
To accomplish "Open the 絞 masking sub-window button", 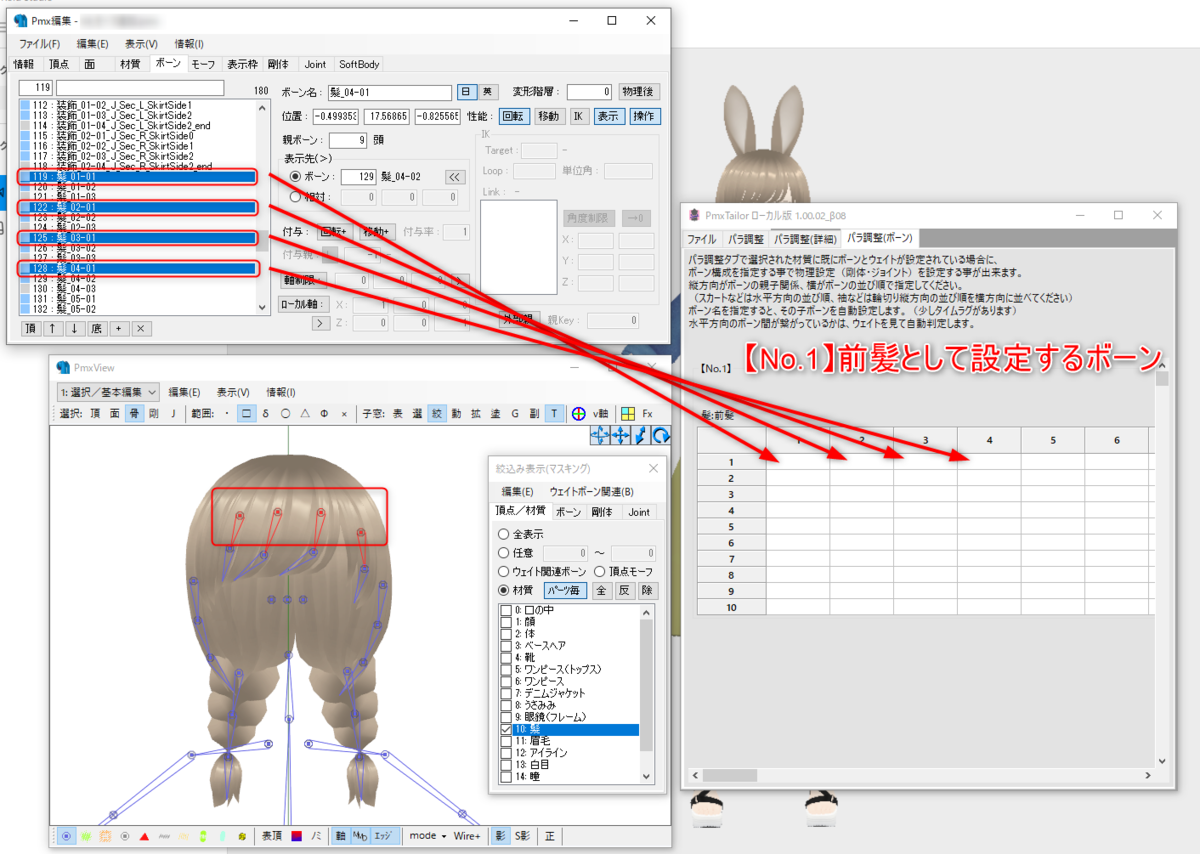I will pyautogui.click(x=436, y=414).
